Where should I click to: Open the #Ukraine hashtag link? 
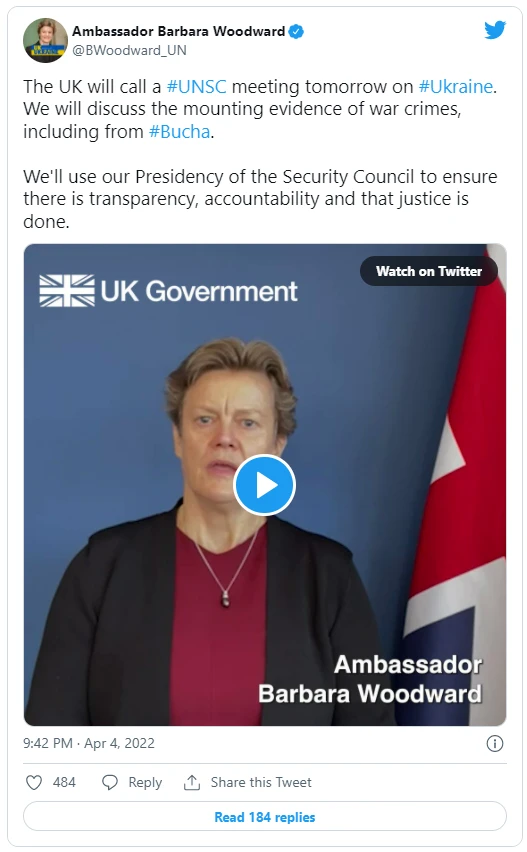coord(456,86)
